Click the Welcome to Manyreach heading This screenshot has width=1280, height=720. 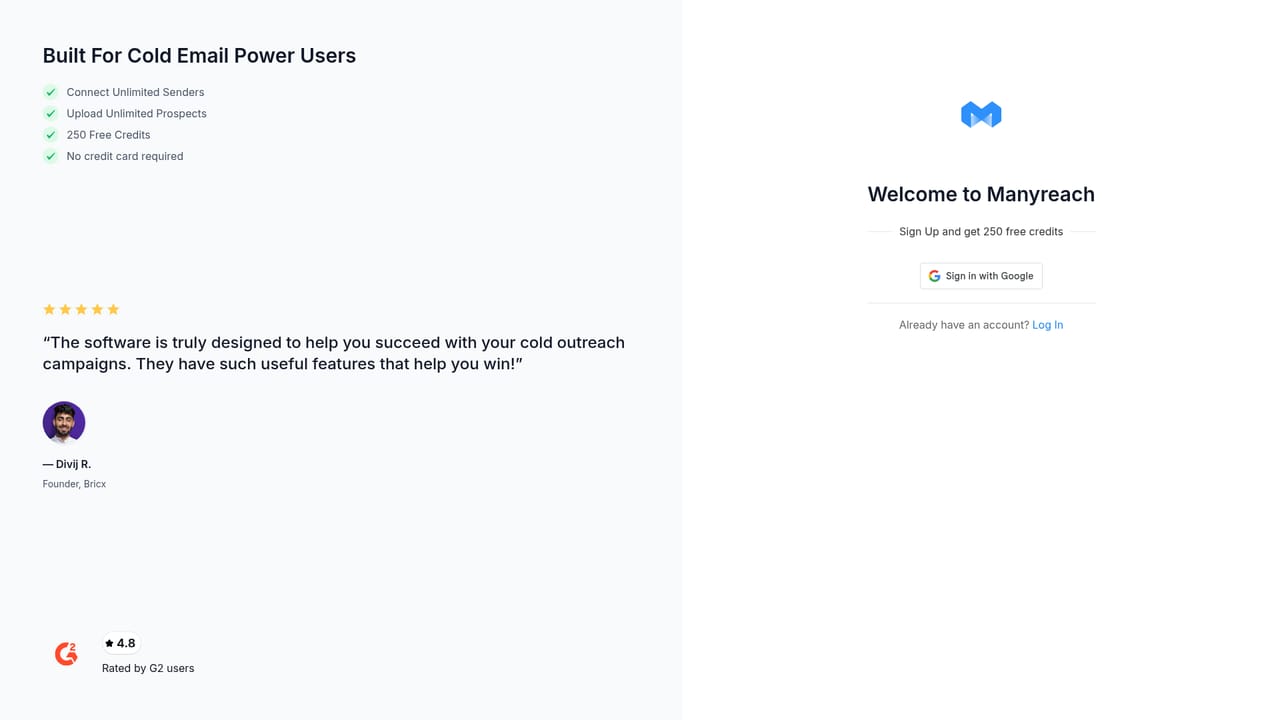(981, 194)
